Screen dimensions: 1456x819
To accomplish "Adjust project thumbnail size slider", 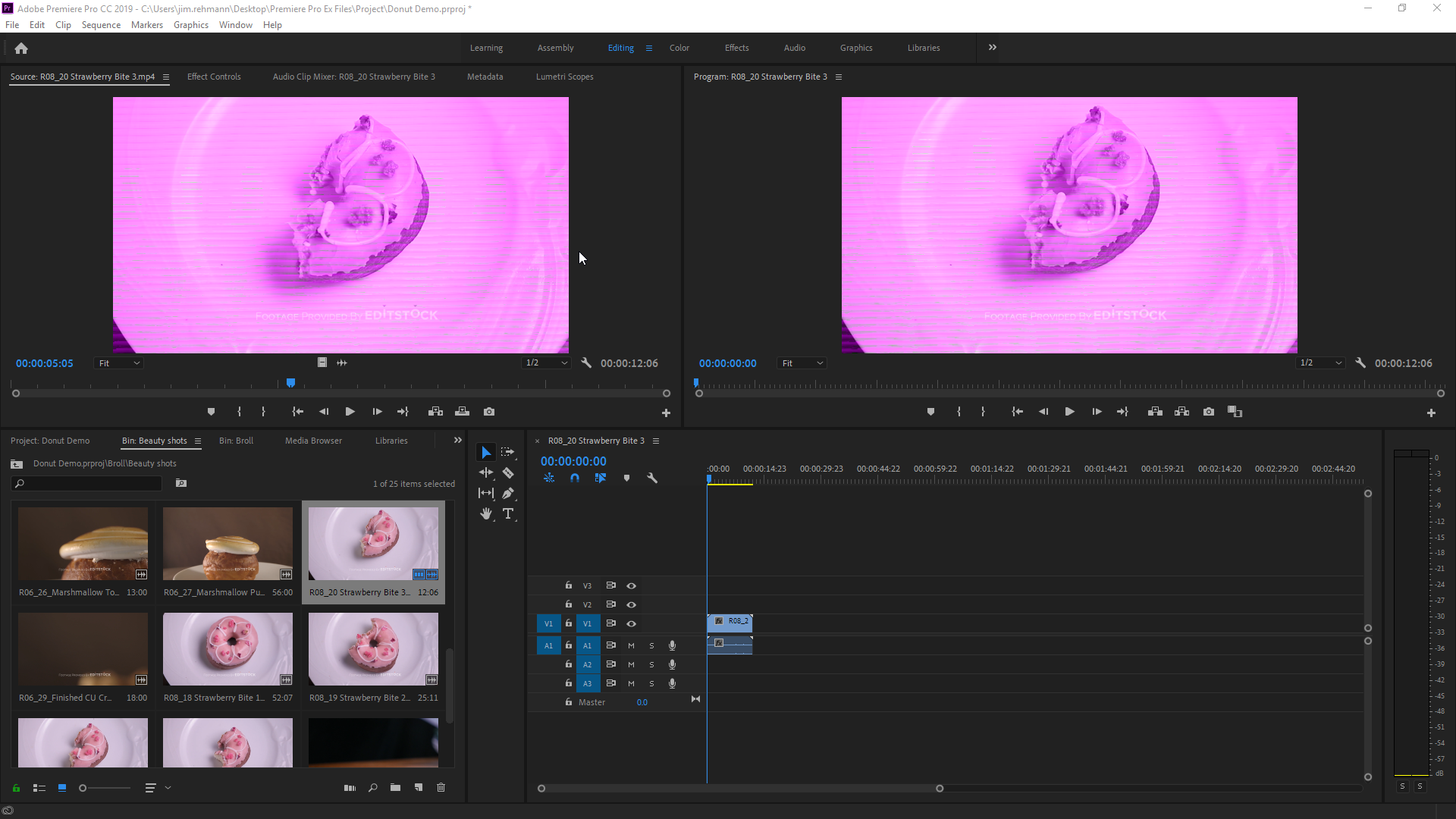I will (83, 788).
